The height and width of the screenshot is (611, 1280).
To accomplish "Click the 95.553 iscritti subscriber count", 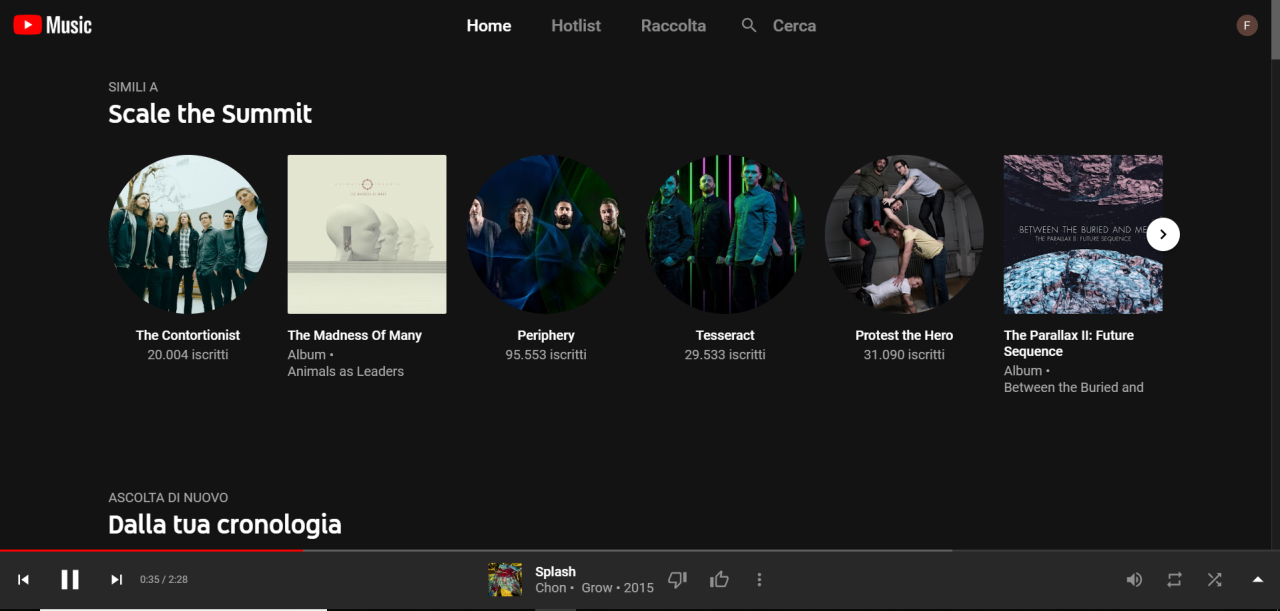I will click(546, 355).
